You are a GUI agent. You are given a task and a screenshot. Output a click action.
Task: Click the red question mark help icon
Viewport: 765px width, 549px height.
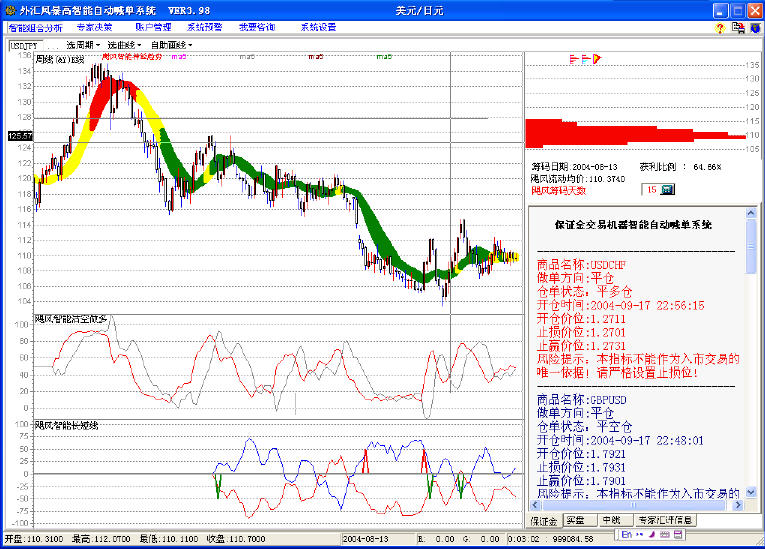tap(720, 28)
